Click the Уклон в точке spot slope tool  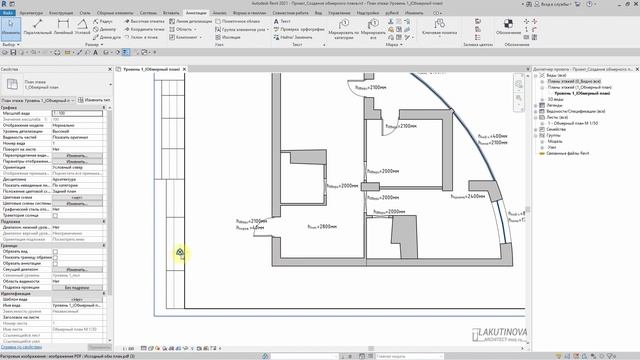[141, 37]
